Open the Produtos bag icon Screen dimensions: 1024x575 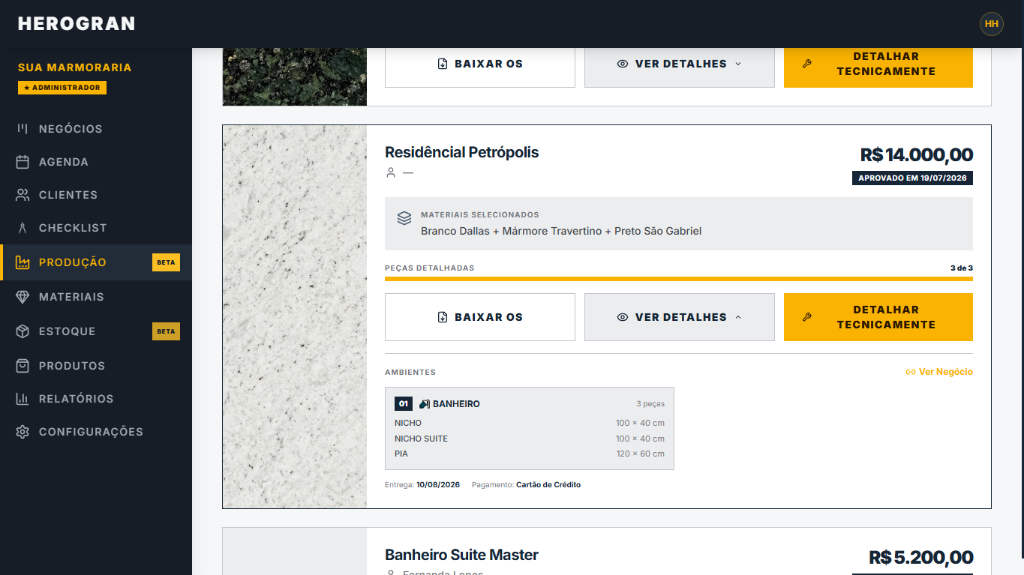[x=22, y=366]
